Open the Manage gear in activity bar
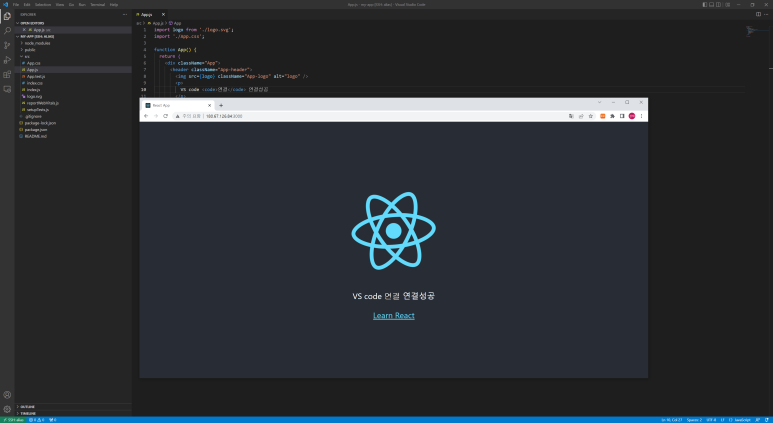This screenshot has width=773, height=423. click(7, 409)
